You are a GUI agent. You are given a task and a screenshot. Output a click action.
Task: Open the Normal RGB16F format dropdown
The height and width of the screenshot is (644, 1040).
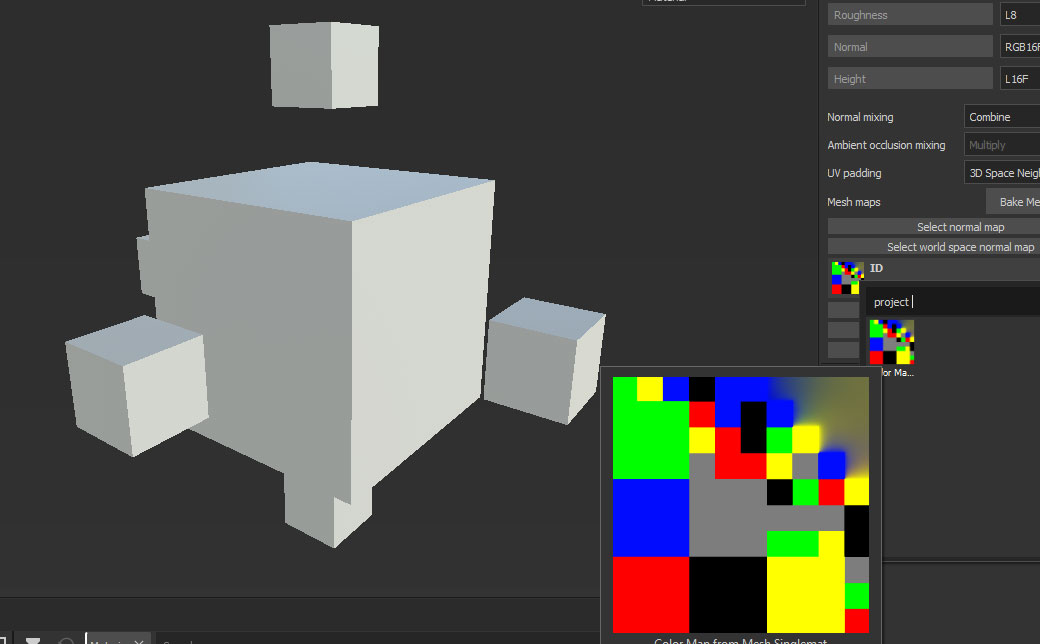click(1019, 46)
